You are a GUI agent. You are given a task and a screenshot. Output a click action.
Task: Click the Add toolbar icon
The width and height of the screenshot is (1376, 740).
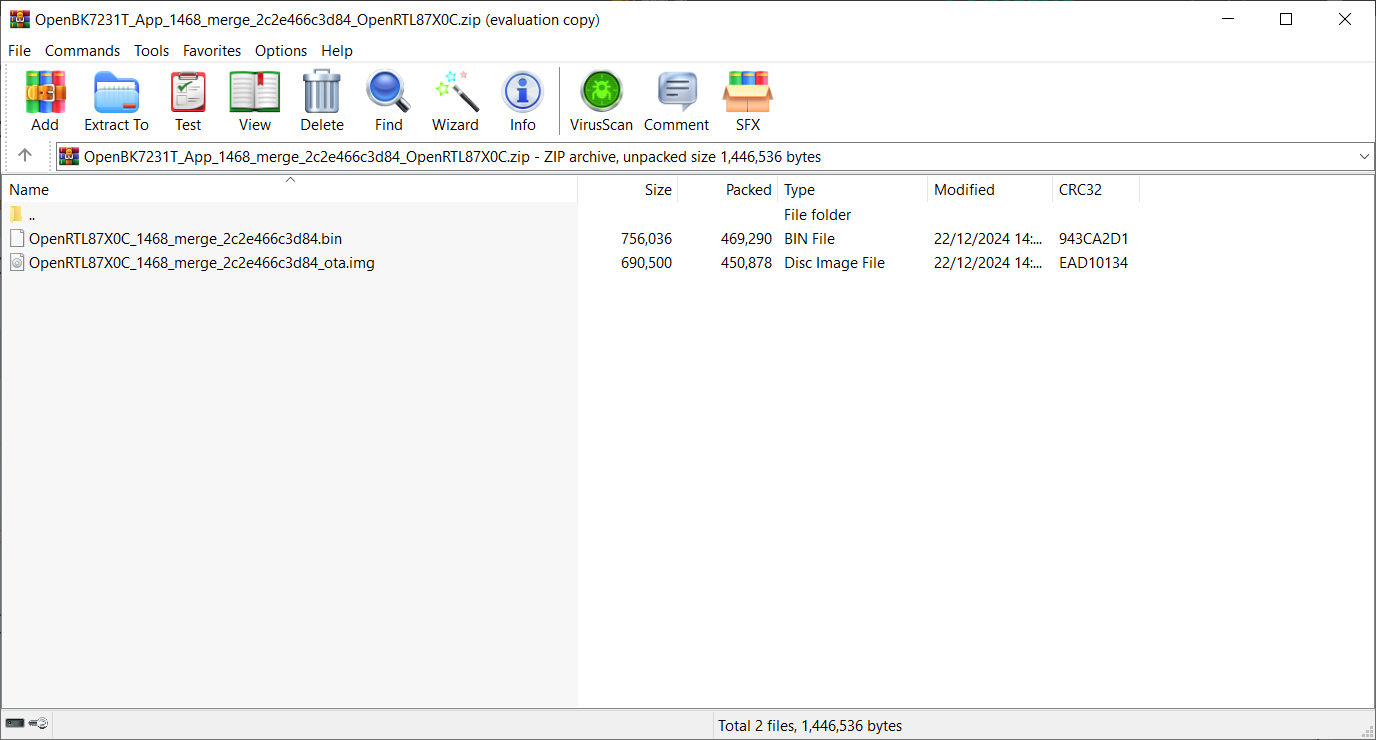45,93
